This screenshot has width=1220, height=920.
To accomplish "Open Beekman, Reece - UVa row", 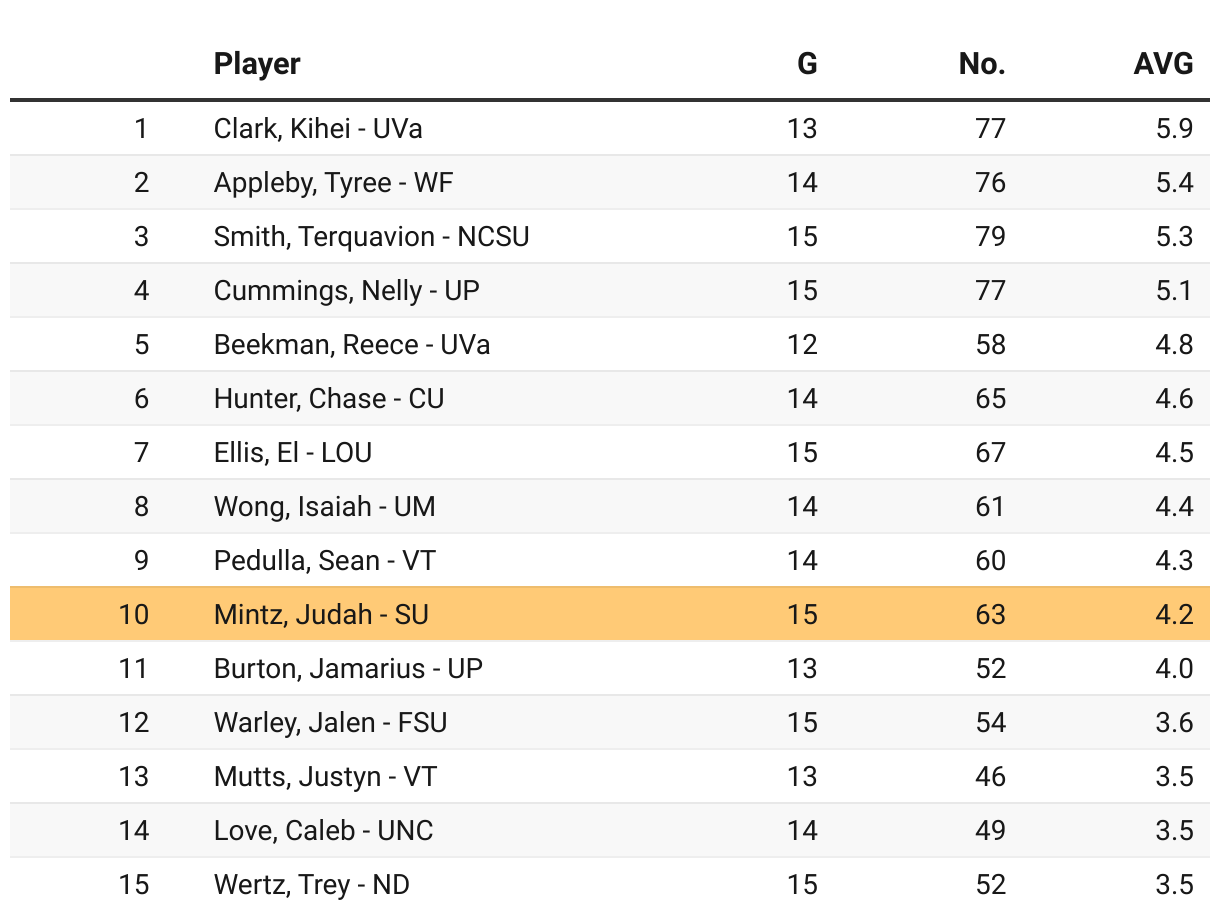I will pos(352,345).
